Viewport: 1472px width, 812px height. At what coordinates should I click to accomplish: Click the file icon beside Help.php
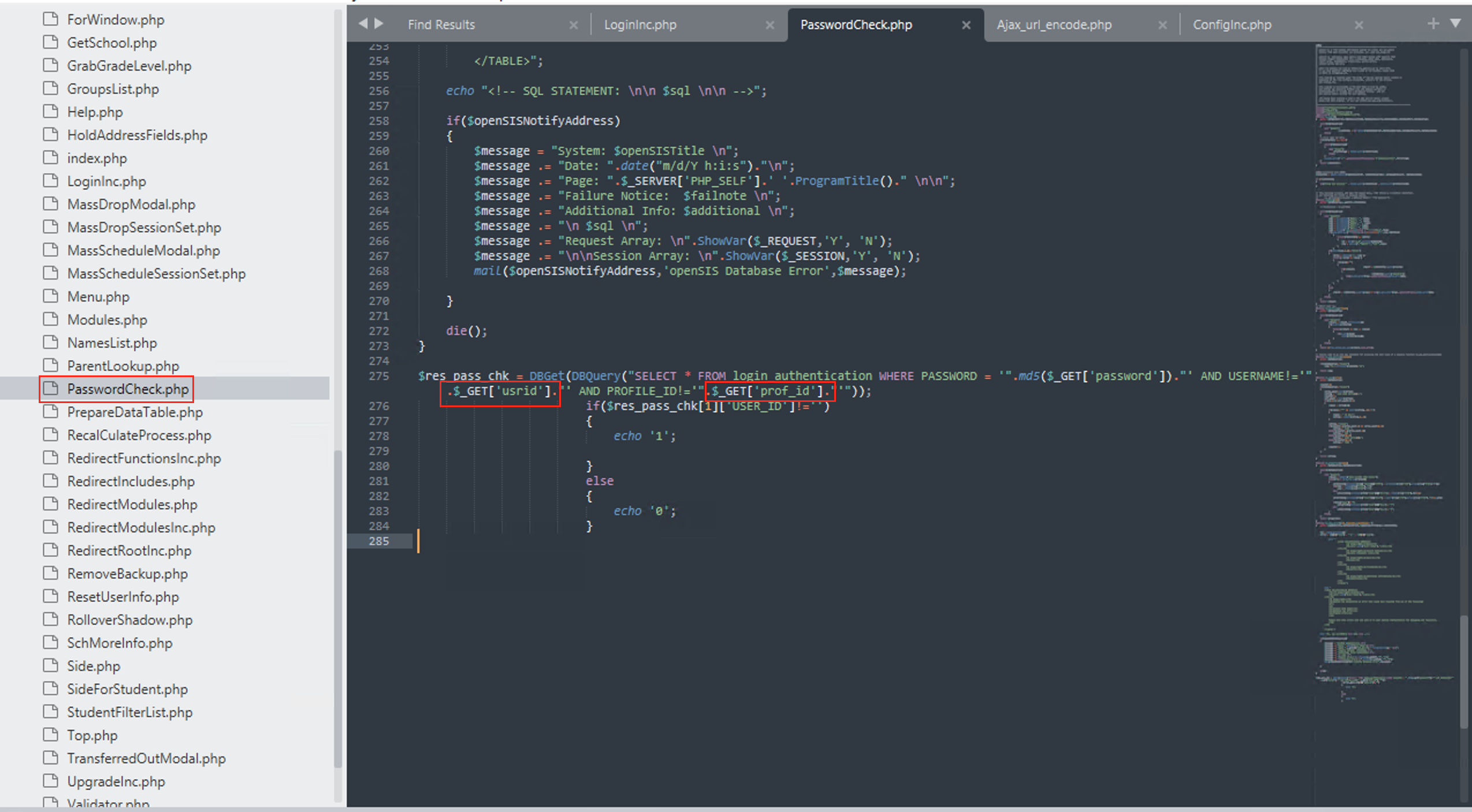click(x=51, y=111)
